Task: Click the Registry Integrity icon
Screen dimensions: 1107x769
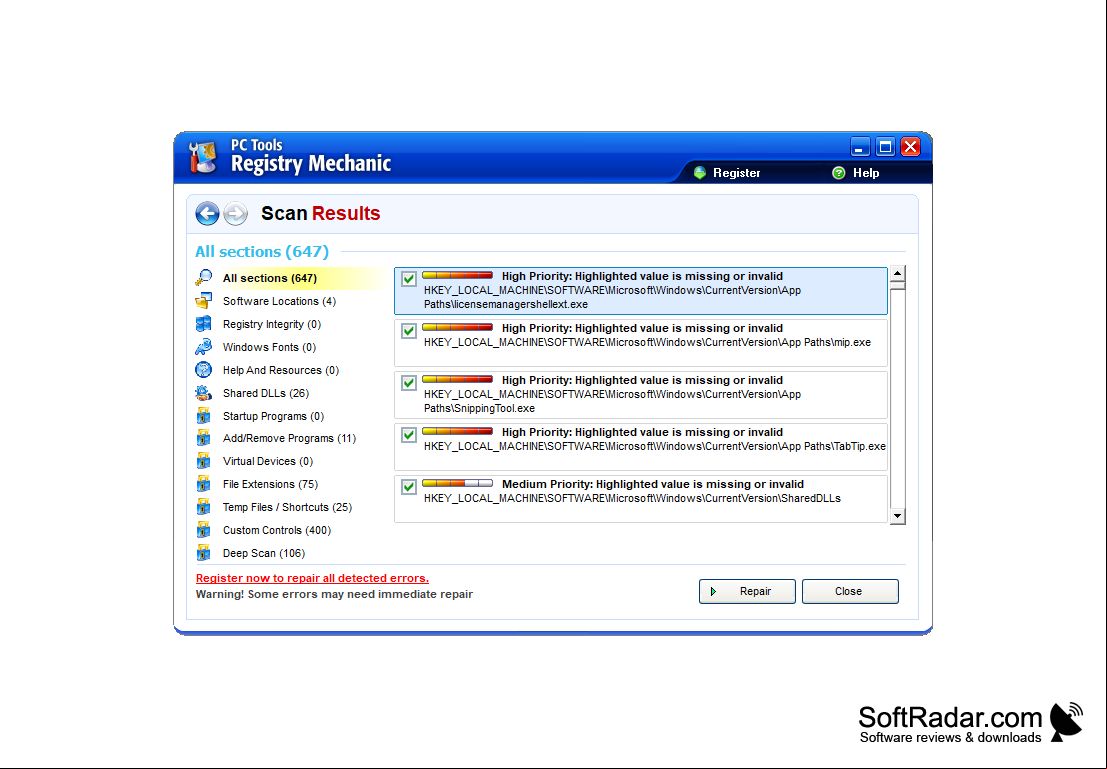Action: point(203,324)
